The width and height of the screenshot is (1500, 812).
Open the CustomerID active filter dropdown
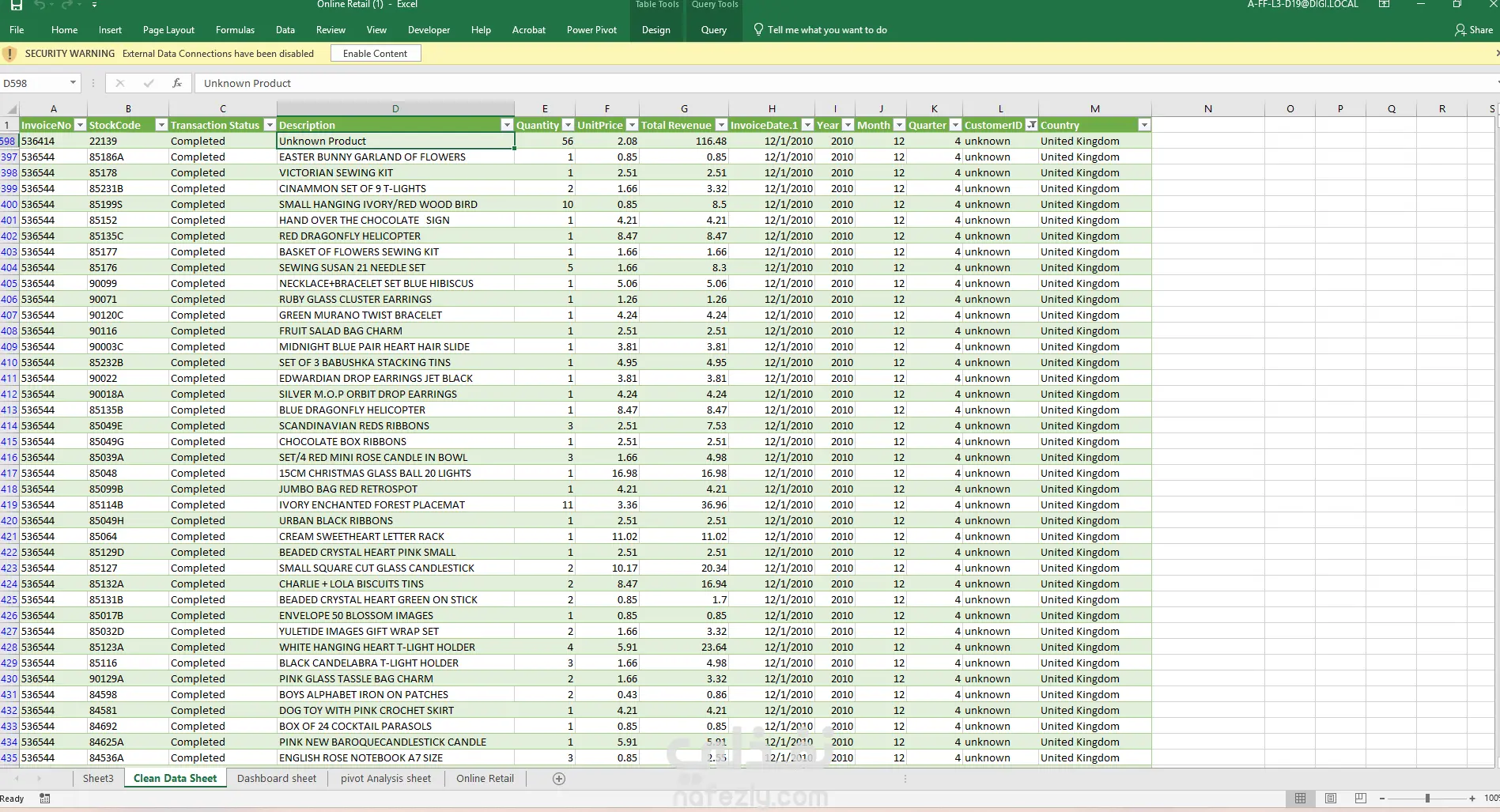click(x=1031, y=125)
